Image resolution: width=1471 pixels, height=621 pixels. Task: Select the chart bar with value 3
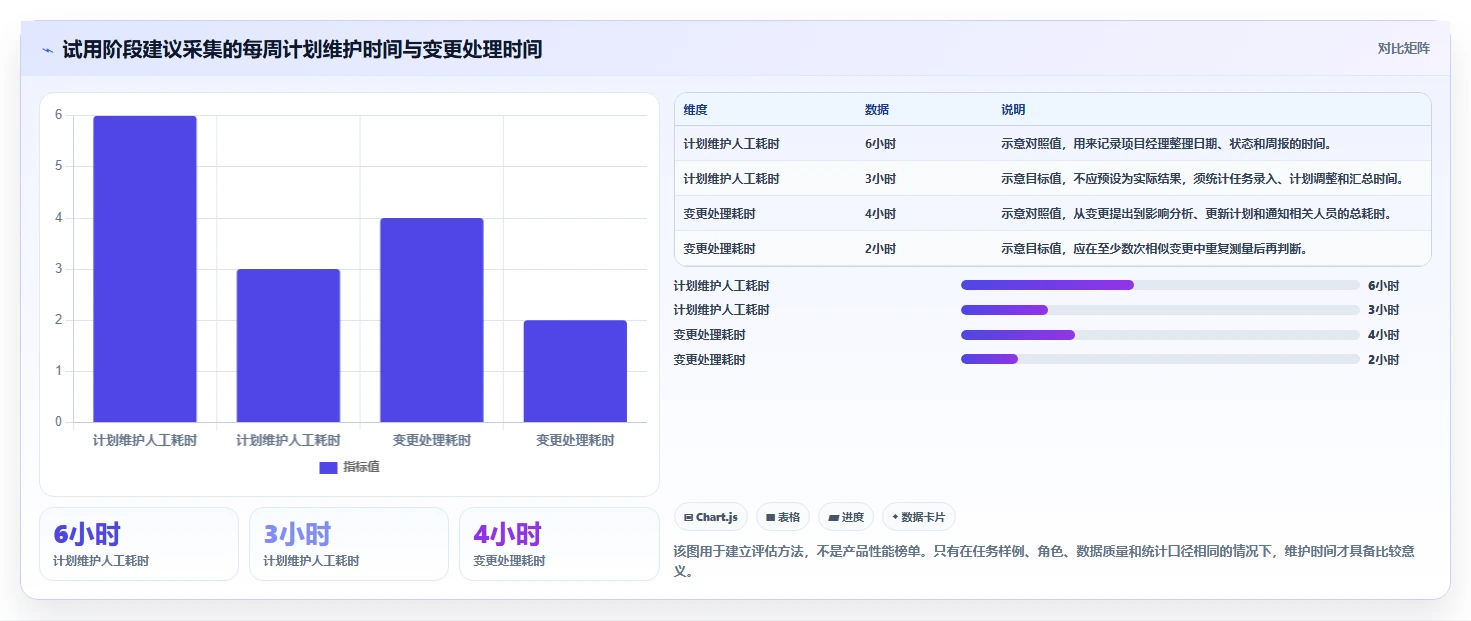coord(288,345)
